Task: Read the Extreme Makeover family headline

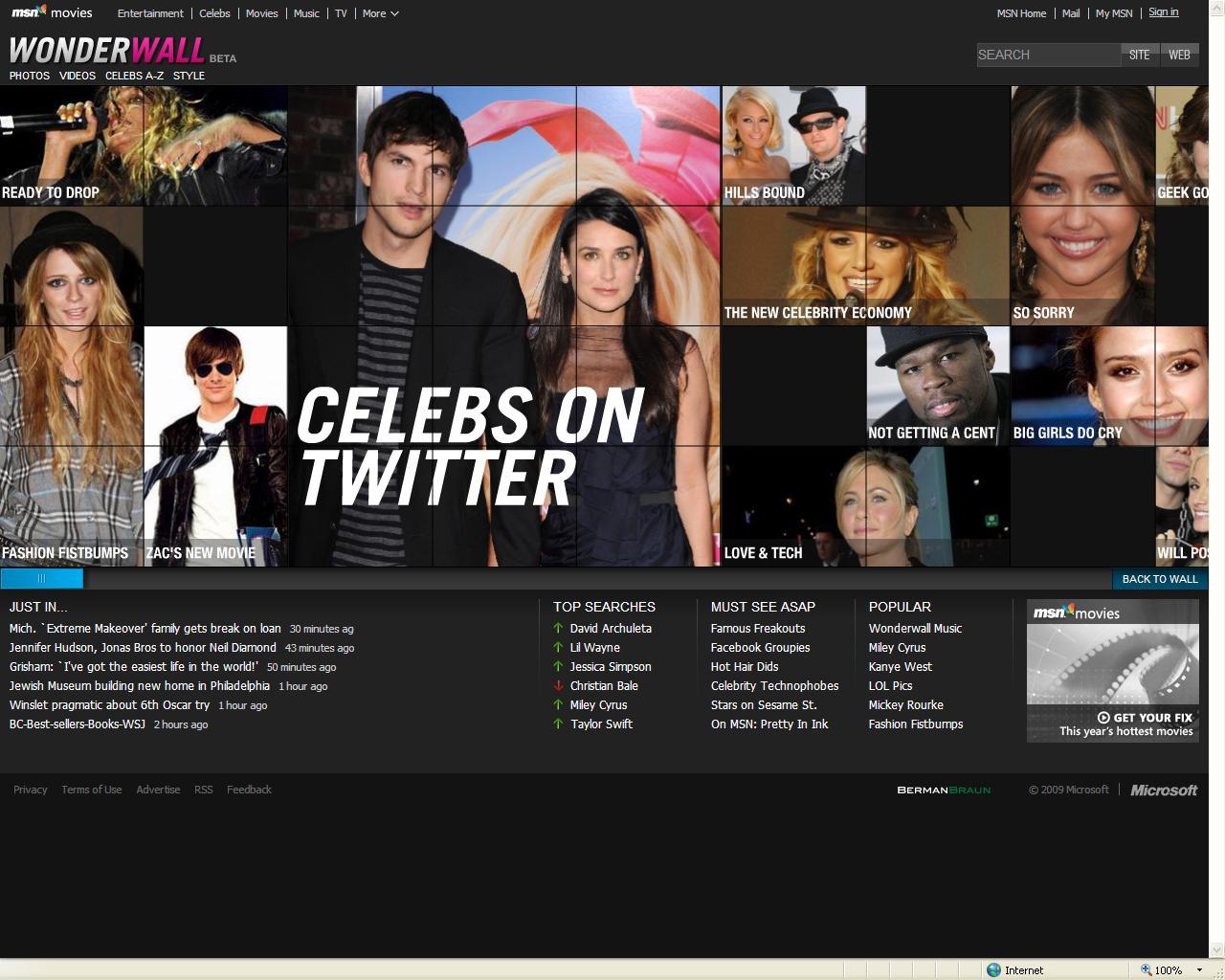Action: [x=145, y=629]
